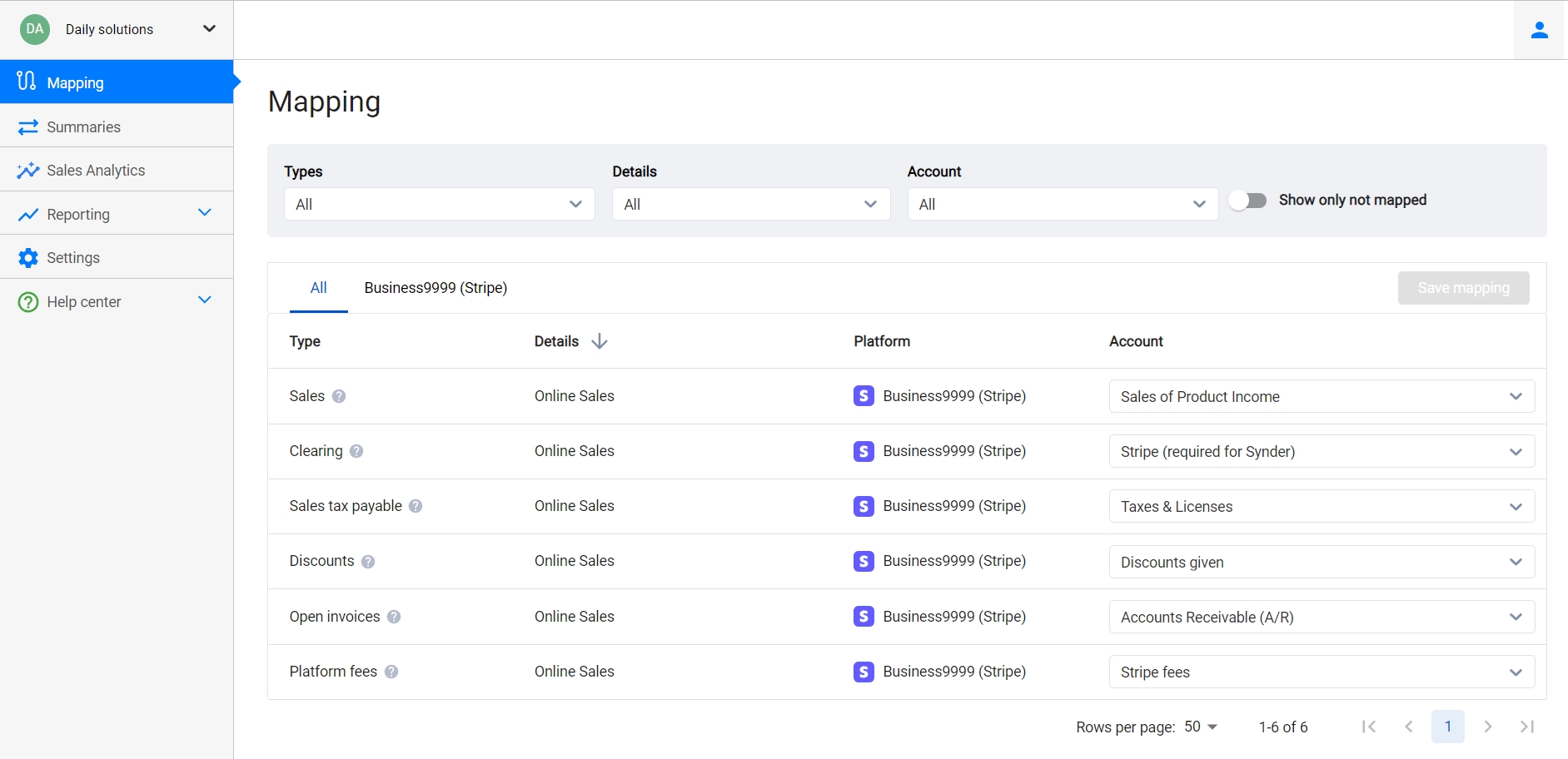
Task: Open Sales of Product Income account dropdown
Action: click(1322, 396)
